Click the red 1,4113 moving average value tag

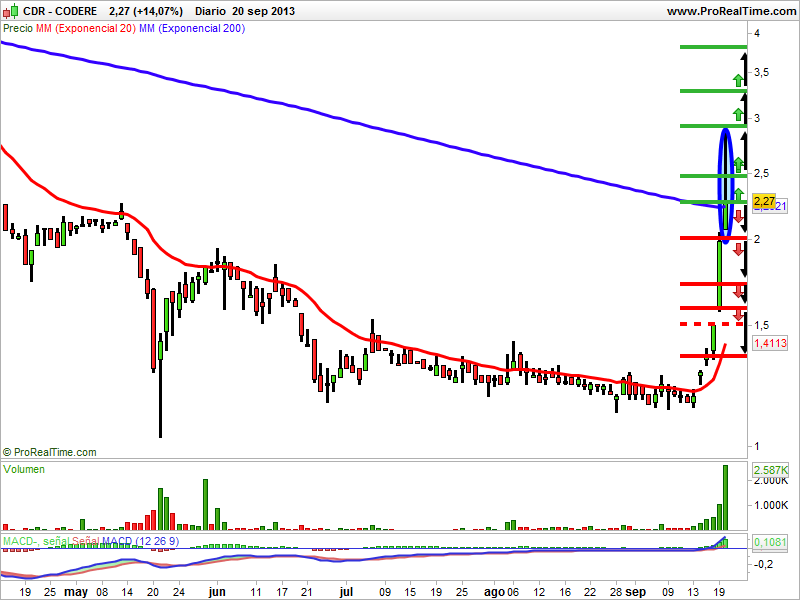coord(770,343)
